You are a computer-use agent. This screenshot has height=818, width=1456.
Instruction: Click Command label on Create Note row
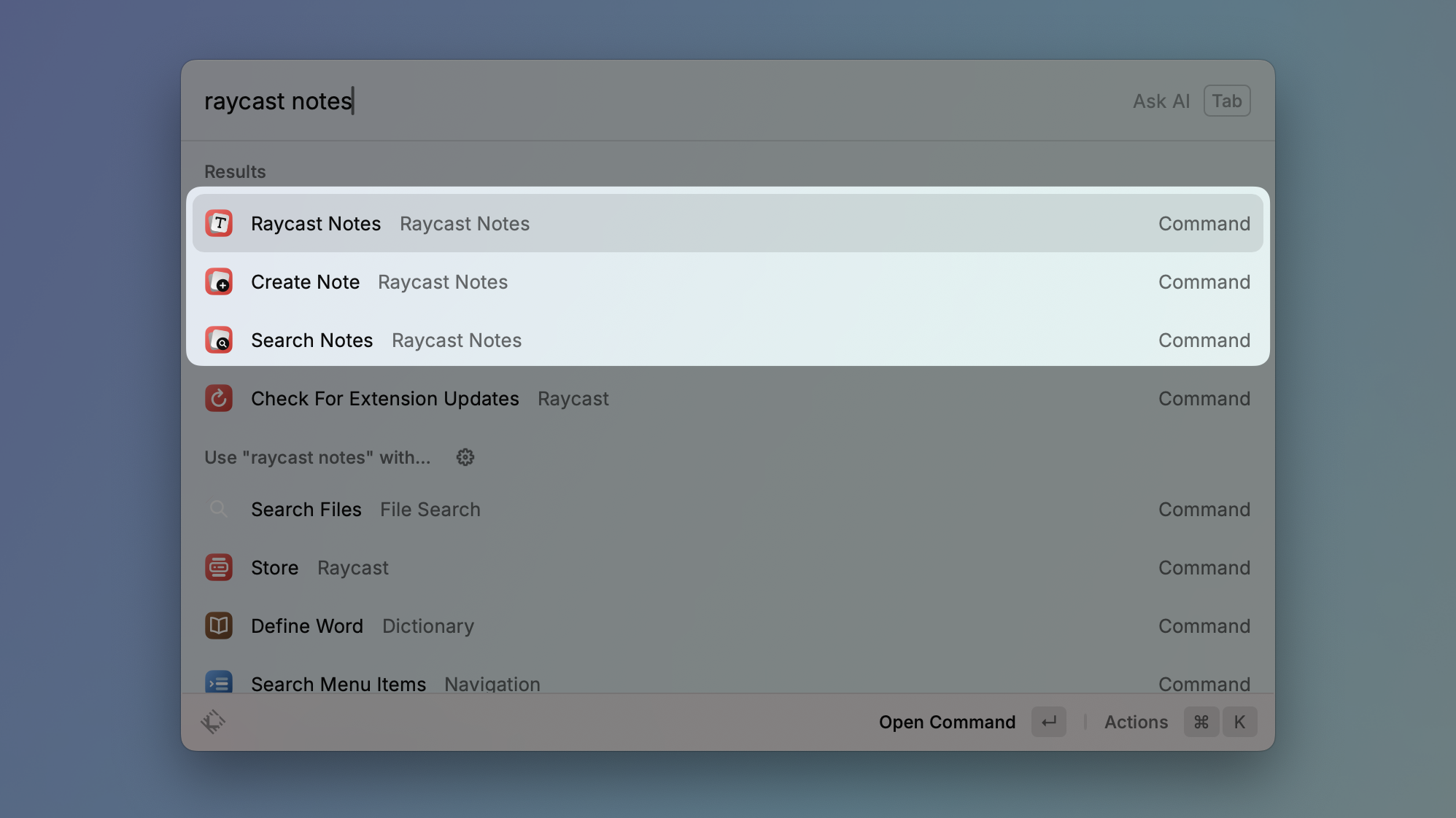(x=1204, y=281)
